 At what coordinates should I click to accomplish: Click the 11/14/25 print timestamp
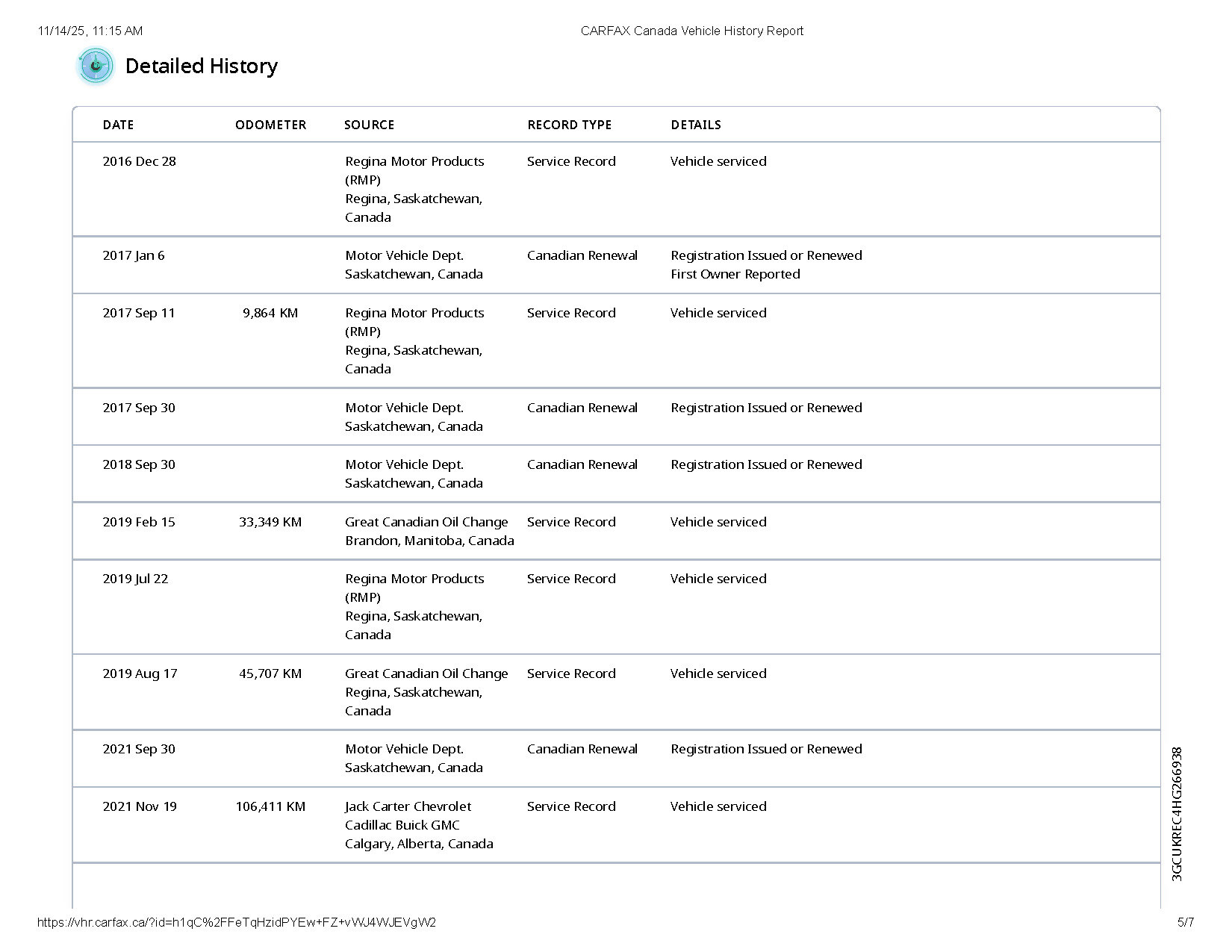click(90, 31)
